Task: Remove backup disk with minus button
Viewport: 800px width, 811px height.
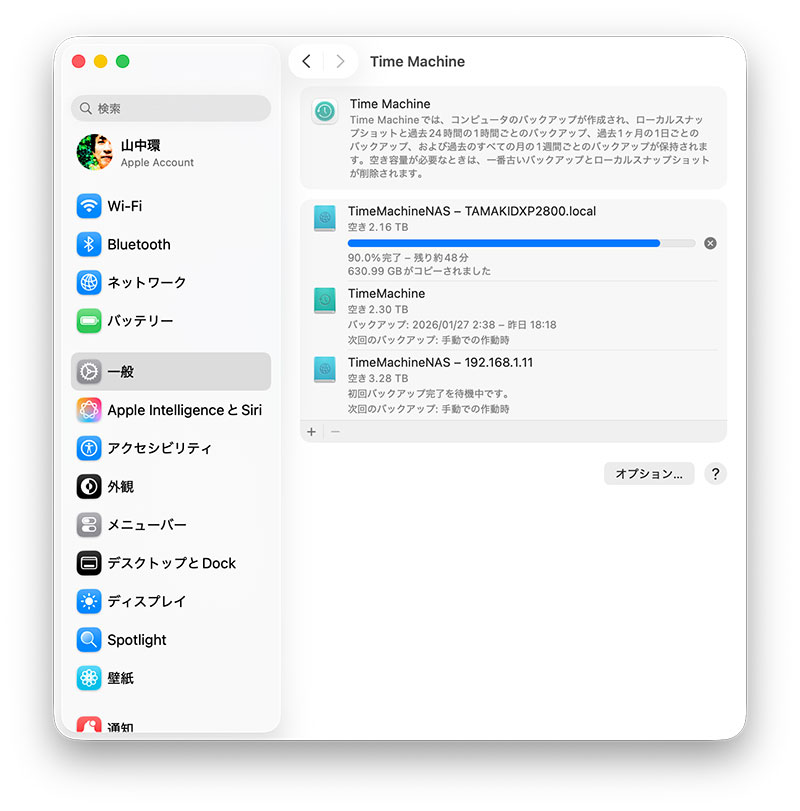Action: pos(335,432)
